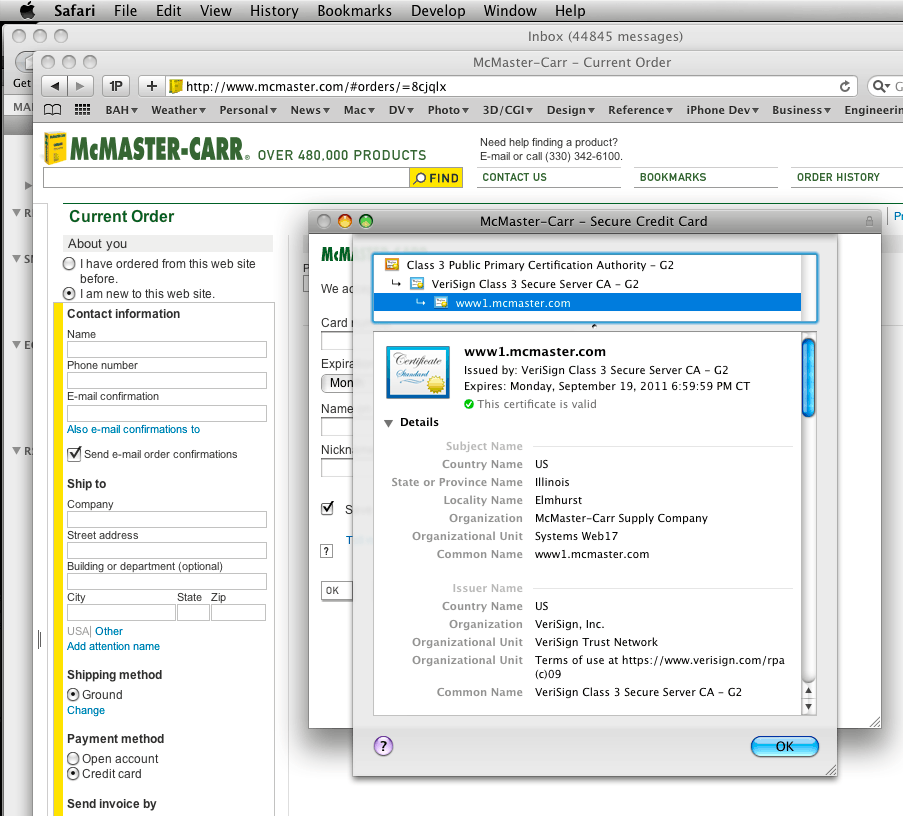Click the green certificate valid checkmark

[x=469, y=404]
